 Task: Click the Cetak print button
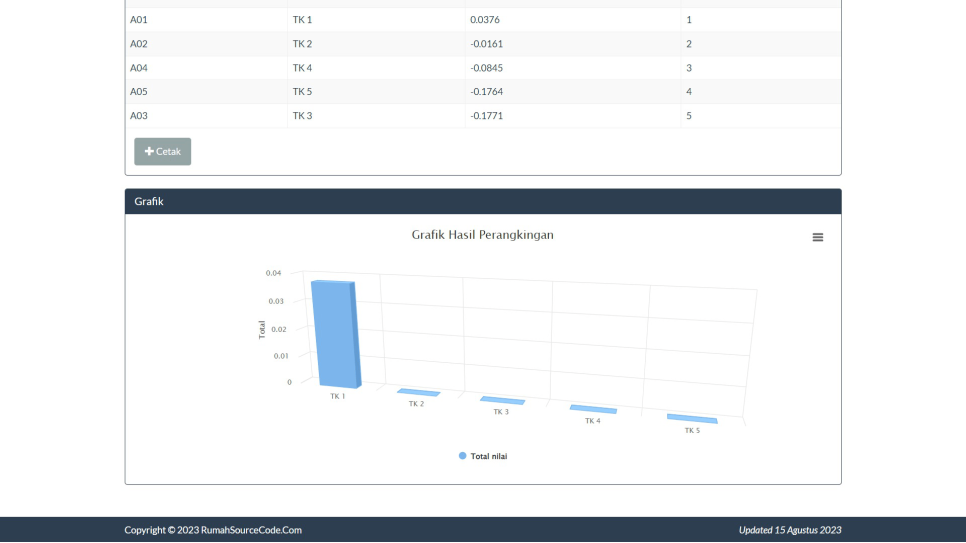163,151
